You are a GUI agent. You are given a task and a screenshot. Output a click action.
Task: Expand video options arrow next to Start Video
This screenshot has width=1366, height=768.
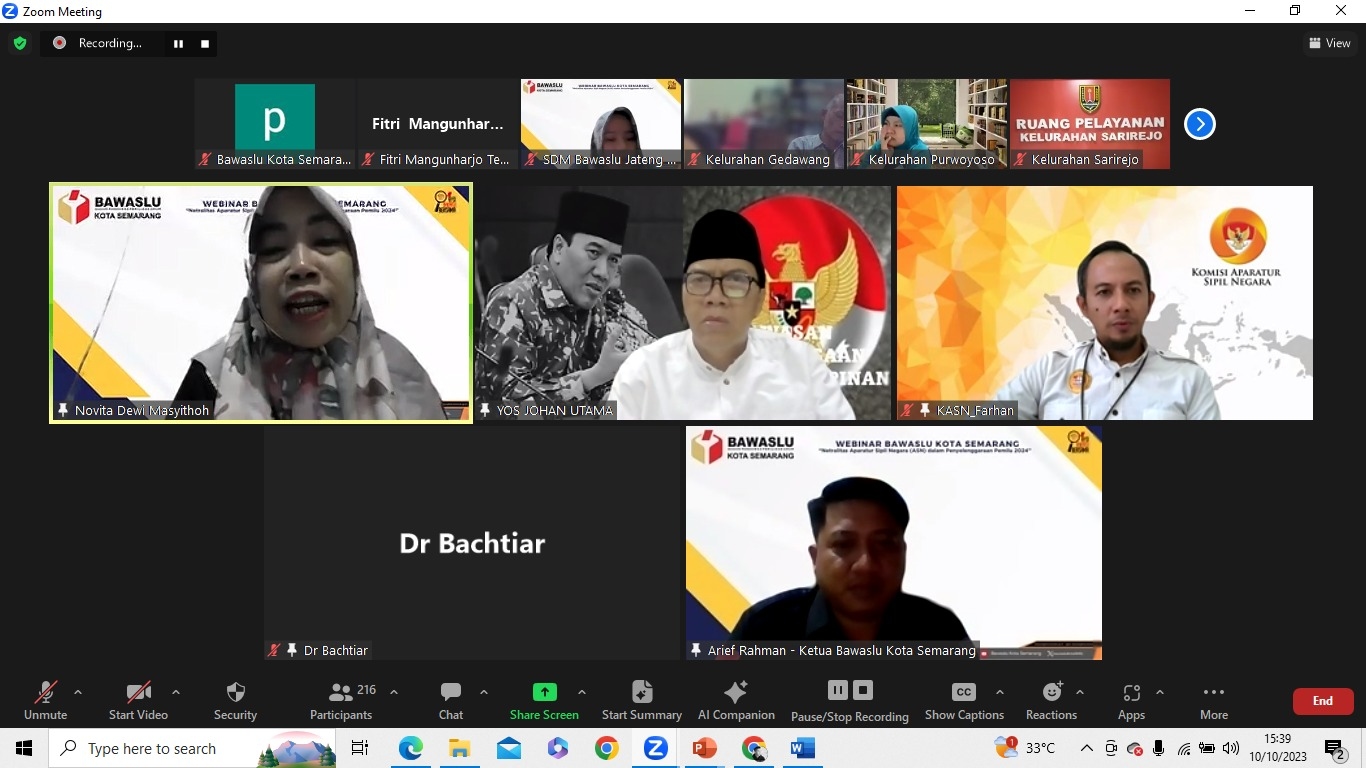pos(176,692)
